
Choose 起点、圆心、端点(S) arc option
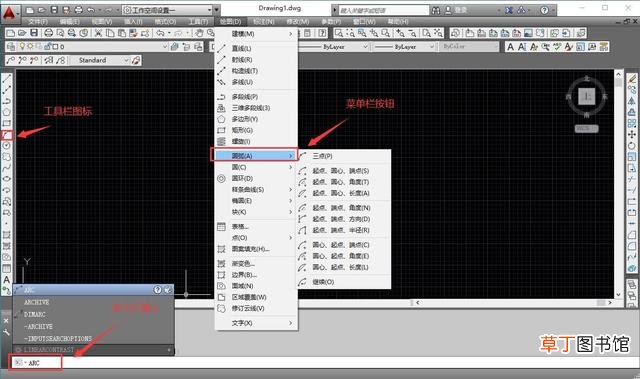pyautogui.click(x=344, y=171)
